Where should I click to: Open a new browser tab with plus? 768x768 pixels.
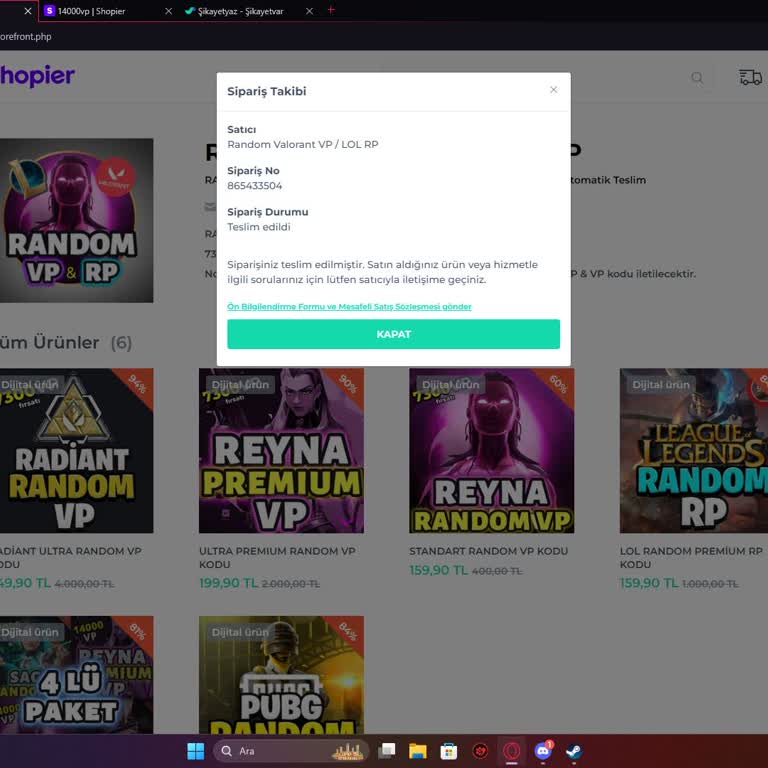(331, 10)
